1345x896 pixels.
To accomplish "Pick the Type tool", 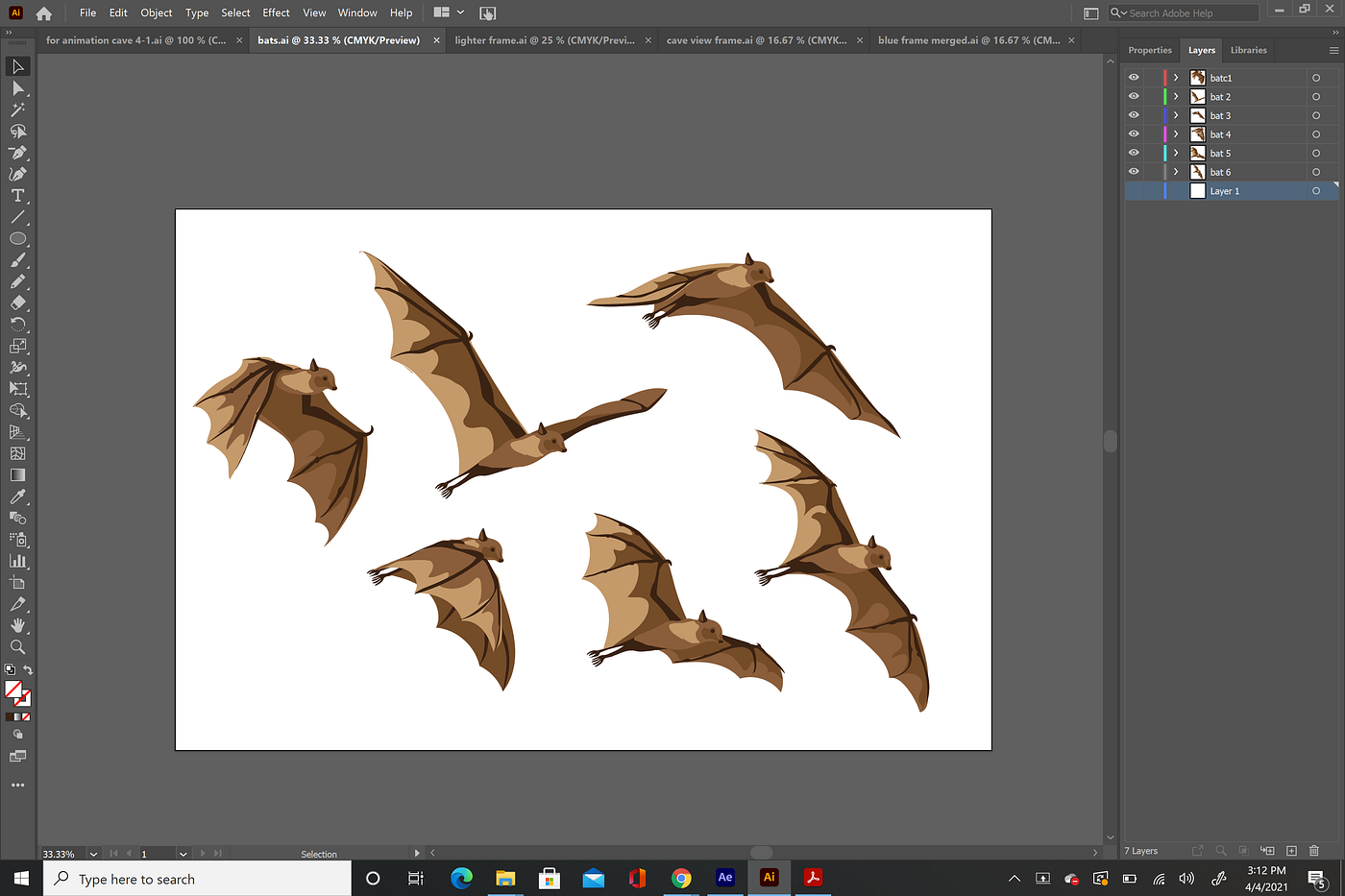I will pyautogui.click(x=17, y=196).
